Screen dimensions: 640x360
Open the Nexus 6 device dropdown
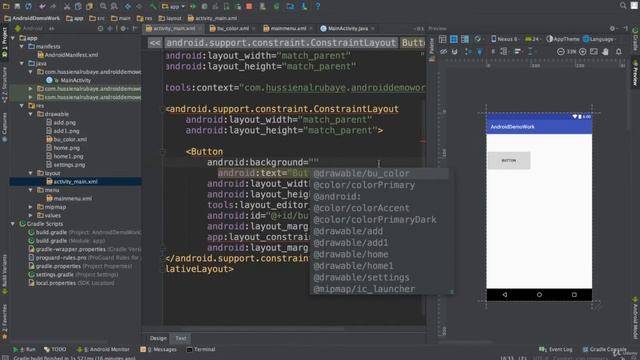pos(504,39)
